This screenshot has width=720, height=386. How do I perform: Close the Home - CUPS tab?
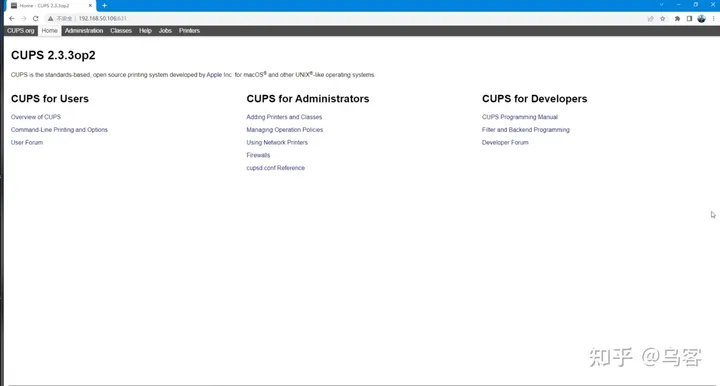pyautogui.click(x=90, y=6)
